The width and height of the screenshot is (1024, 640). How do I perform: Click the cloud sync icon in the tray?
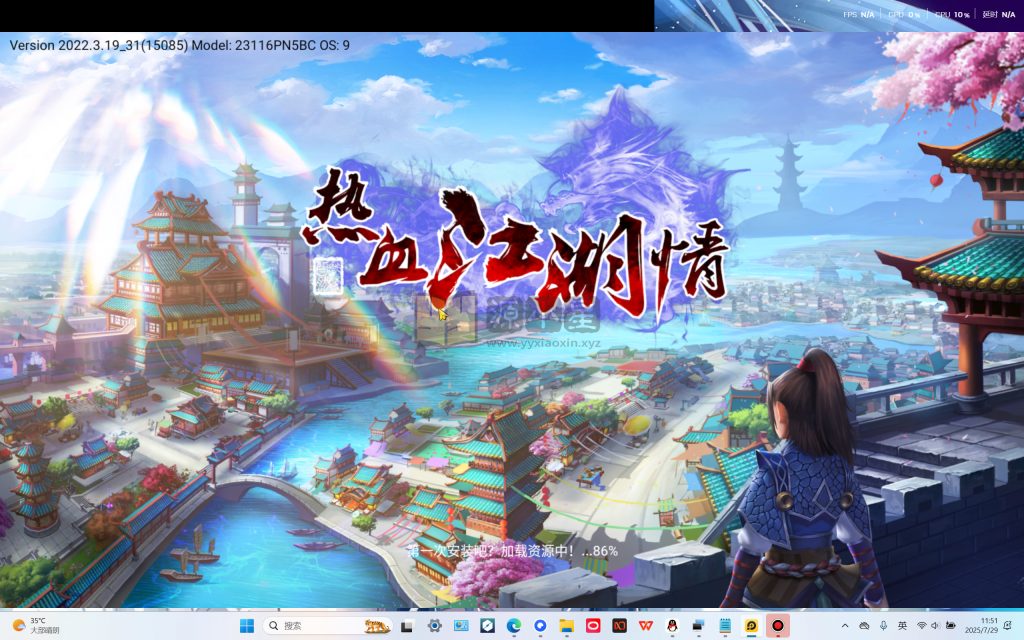864,625
